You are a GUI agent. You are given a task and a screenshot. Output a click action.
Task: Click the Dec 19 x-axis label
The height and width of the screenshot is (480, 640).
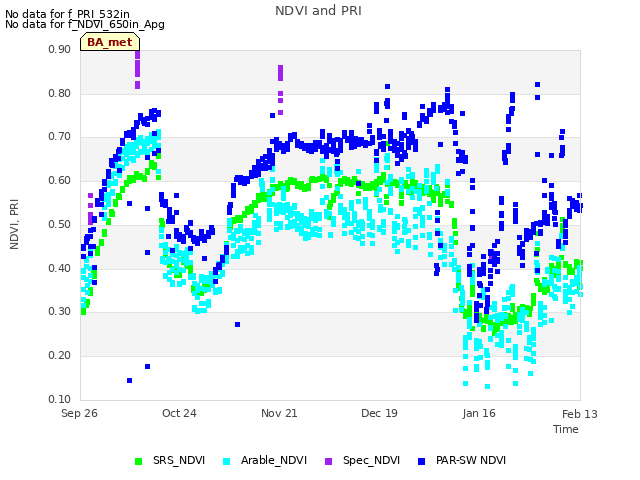(x=379, y=413)
